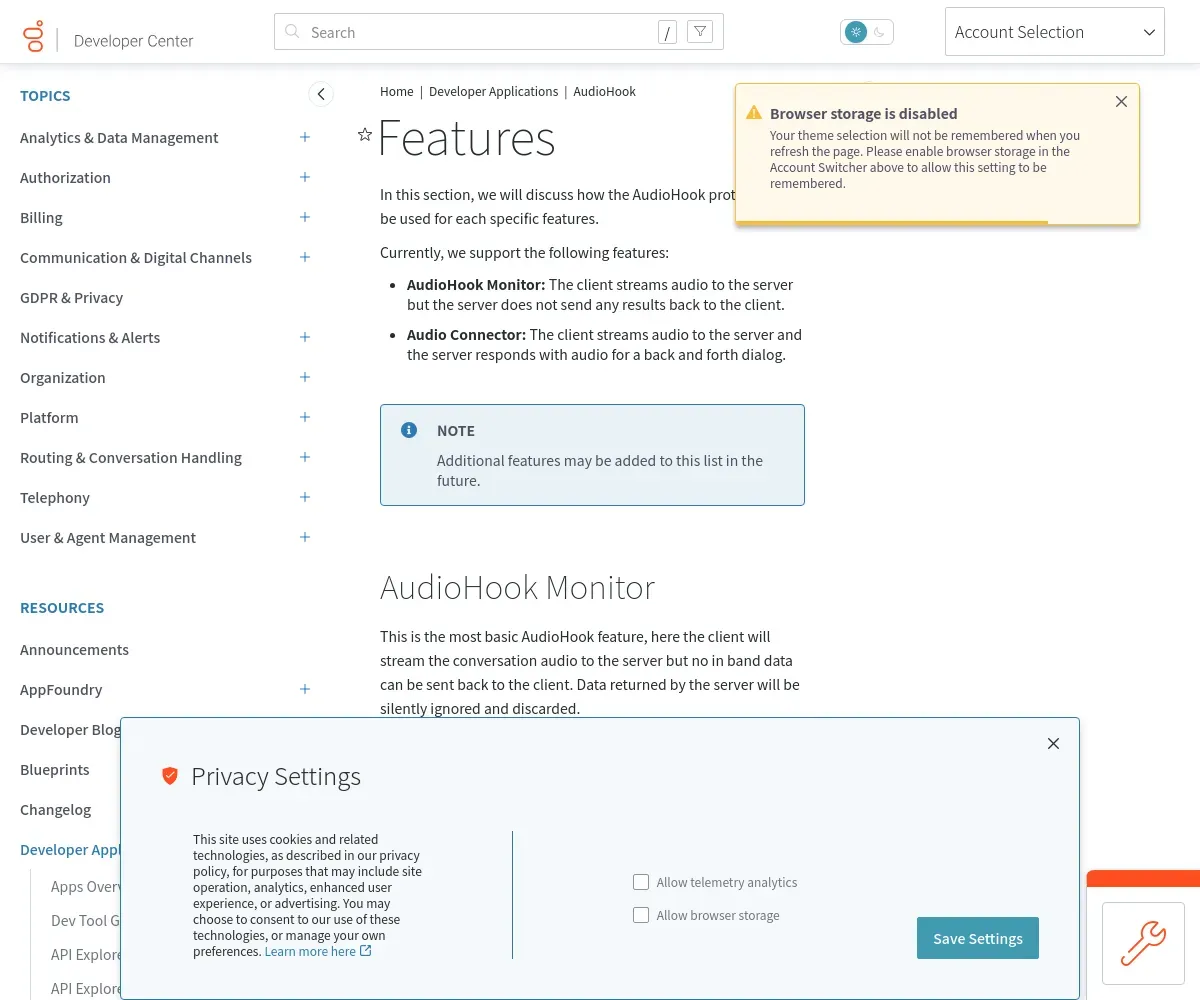This screenshot has width=1200, height=1000.
Task: Click the Developer Center title link
Action: pyautogui.click(x=133, y=41)
